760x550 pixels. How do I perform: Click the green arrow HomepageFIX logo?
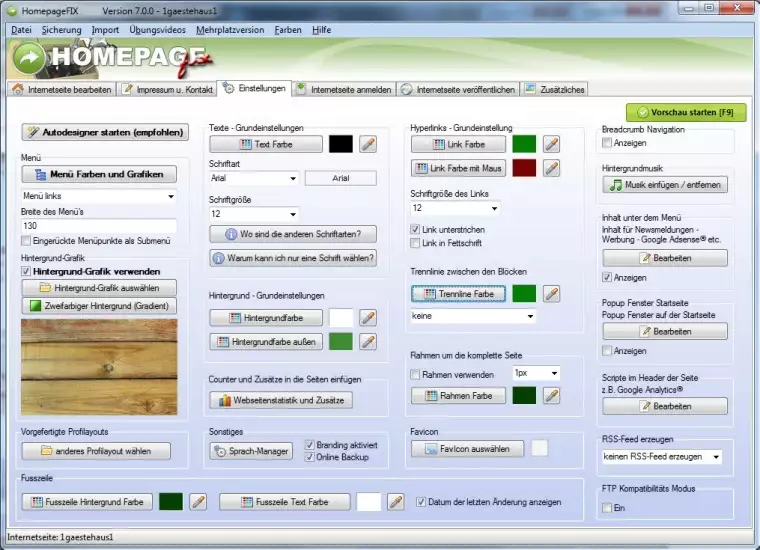pos(30,59)
